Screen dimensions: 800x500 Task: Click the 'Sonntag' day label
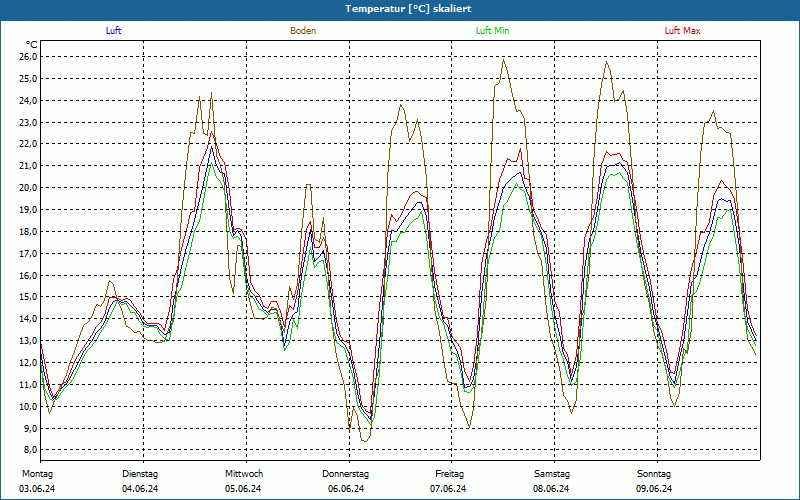[x=654, y=474]
